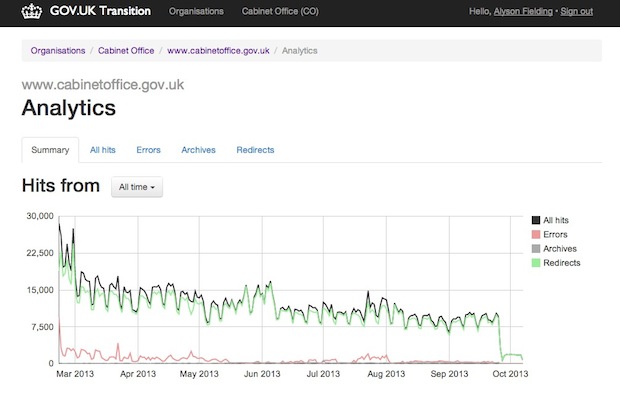Click the grey Archives legend swatch

pyautogui.click(x=536, y=249)
